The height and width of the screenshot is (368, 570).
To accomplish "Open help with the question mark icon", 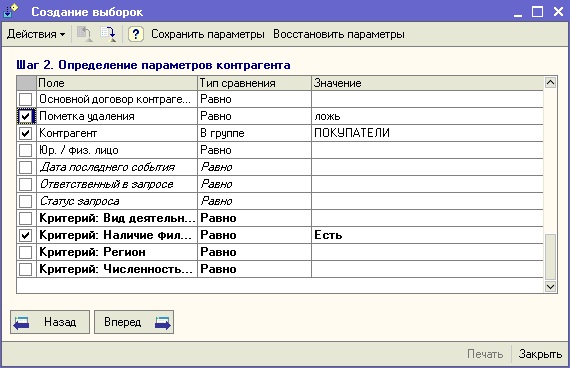I will 136,34.
